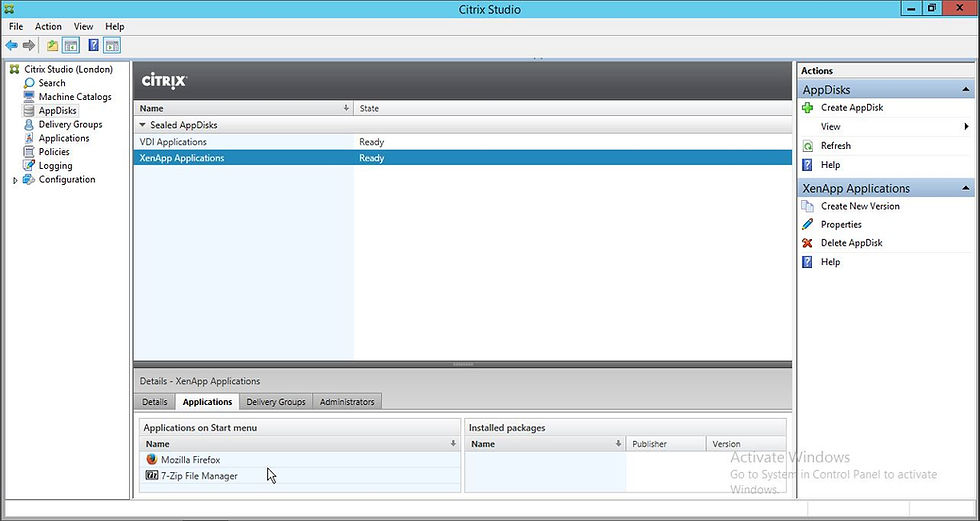
Task: Switch to the Administrators tab
Action: [x=347, y=402]
